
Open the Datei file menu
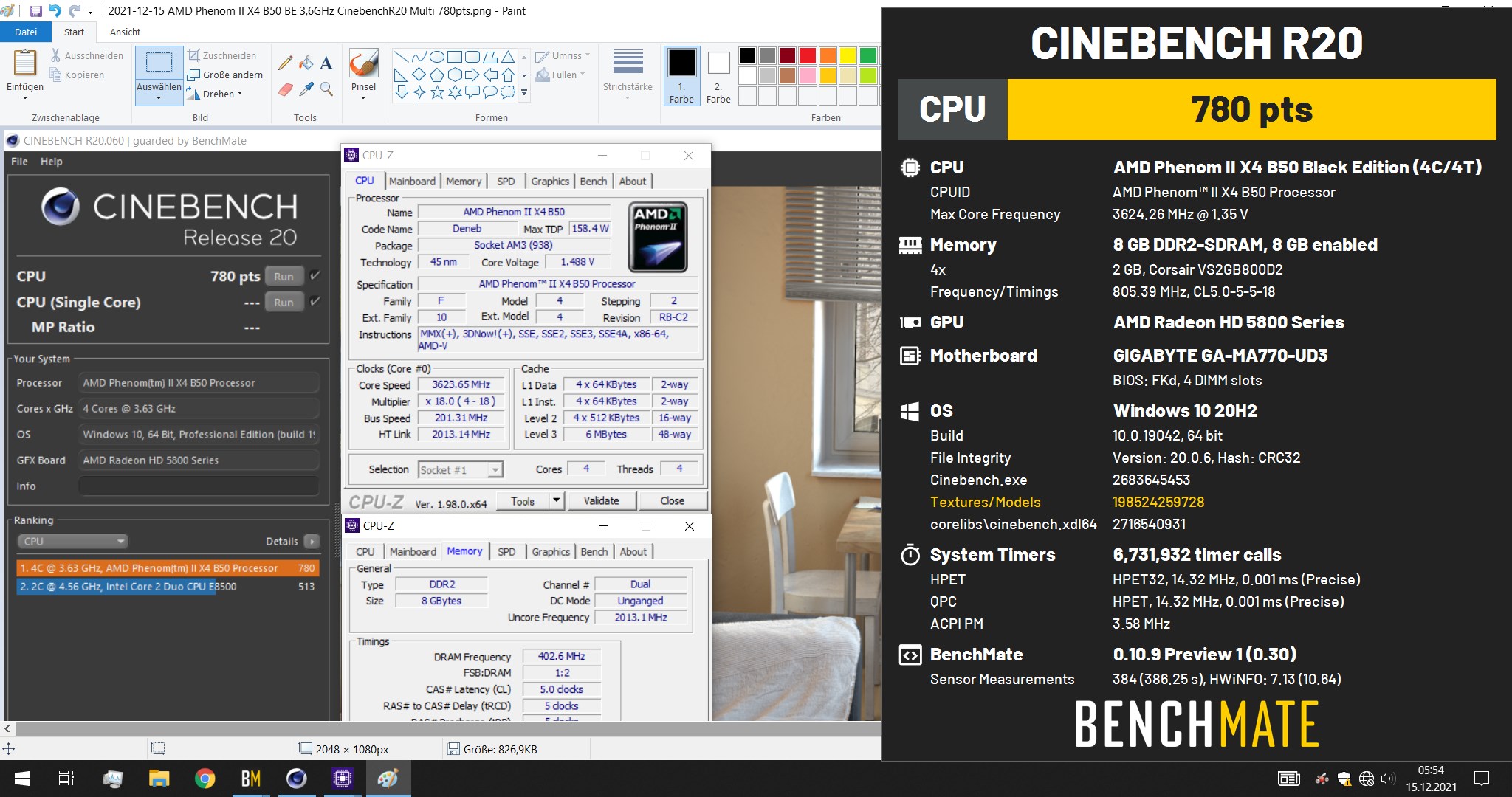(26, 32)
